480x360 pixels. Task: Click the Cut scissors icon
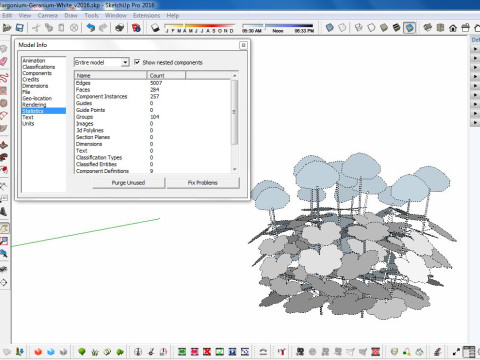36,28
